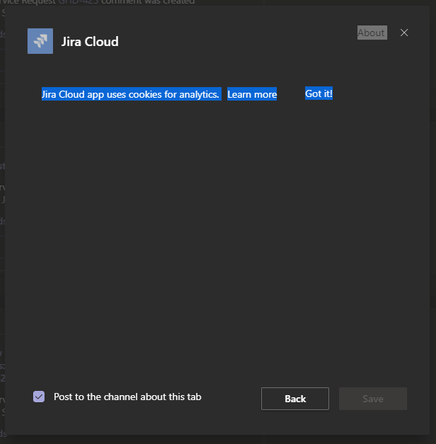Open the Learn more cookies link
This screenshot has height=444, width=436.
point(252,94)
